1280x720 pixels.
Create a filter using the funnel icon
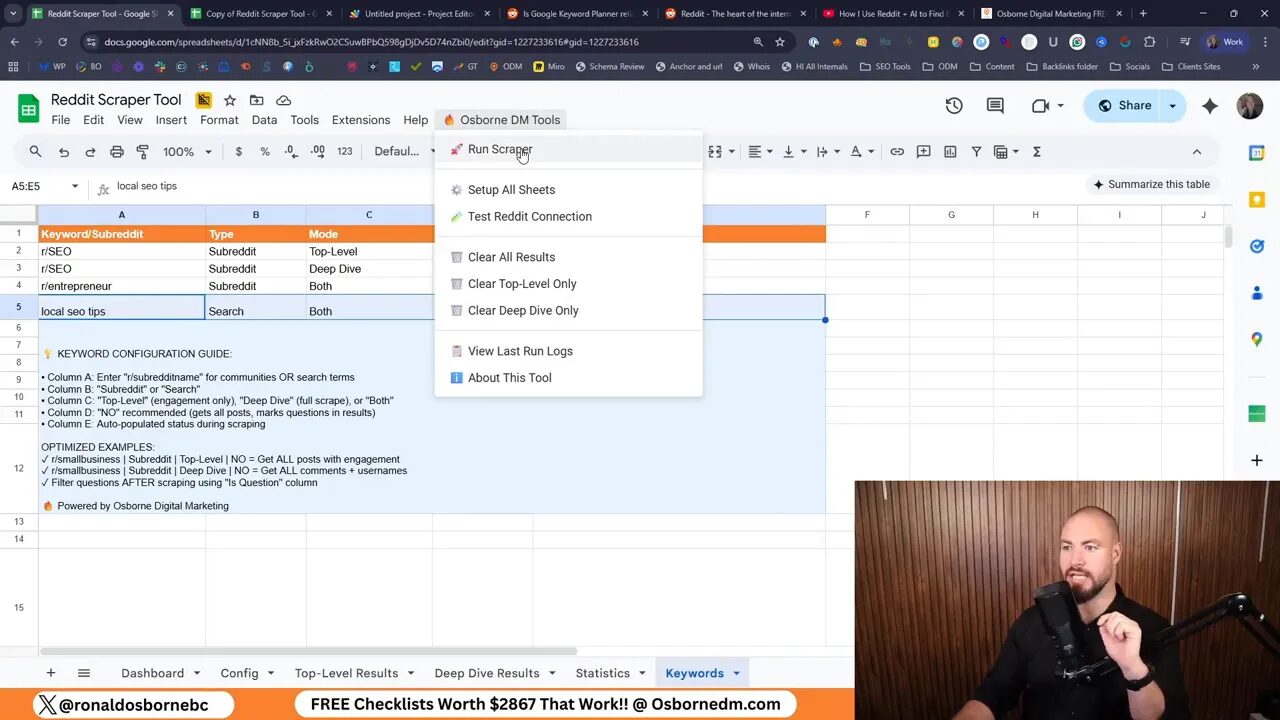[x=977, y=151]
